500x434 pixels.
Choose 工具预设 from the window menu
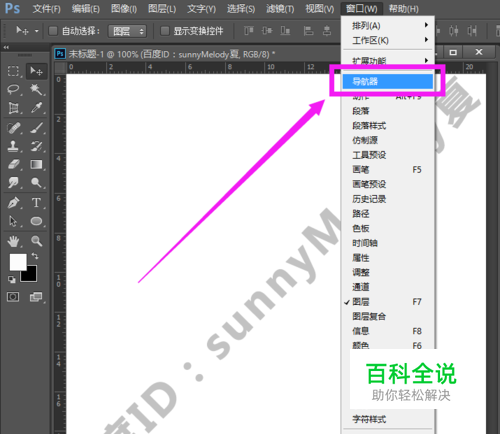[388, 155]
